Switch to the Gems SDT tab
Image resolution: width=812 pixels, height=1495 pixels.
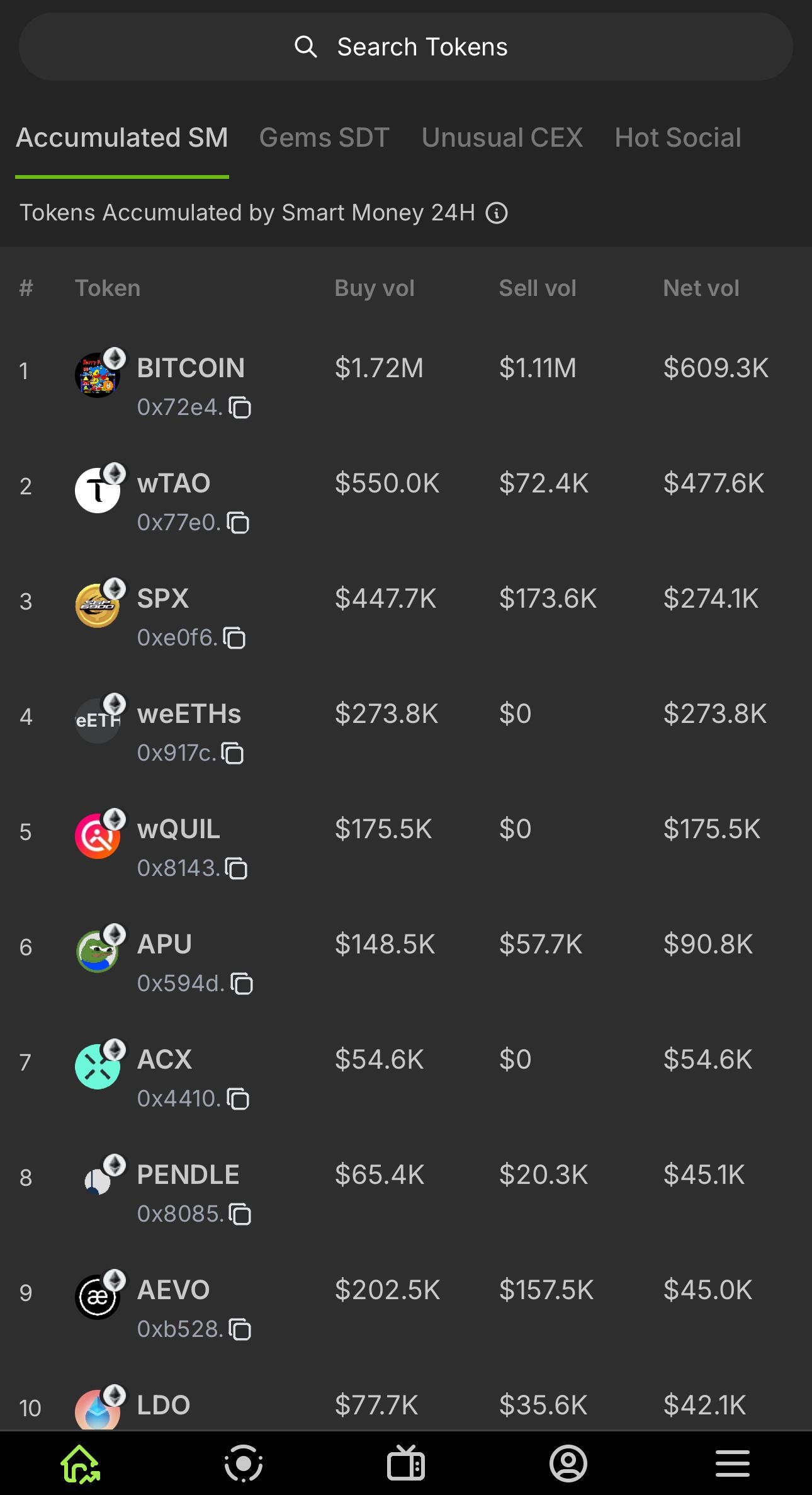(x=324, y=138)
